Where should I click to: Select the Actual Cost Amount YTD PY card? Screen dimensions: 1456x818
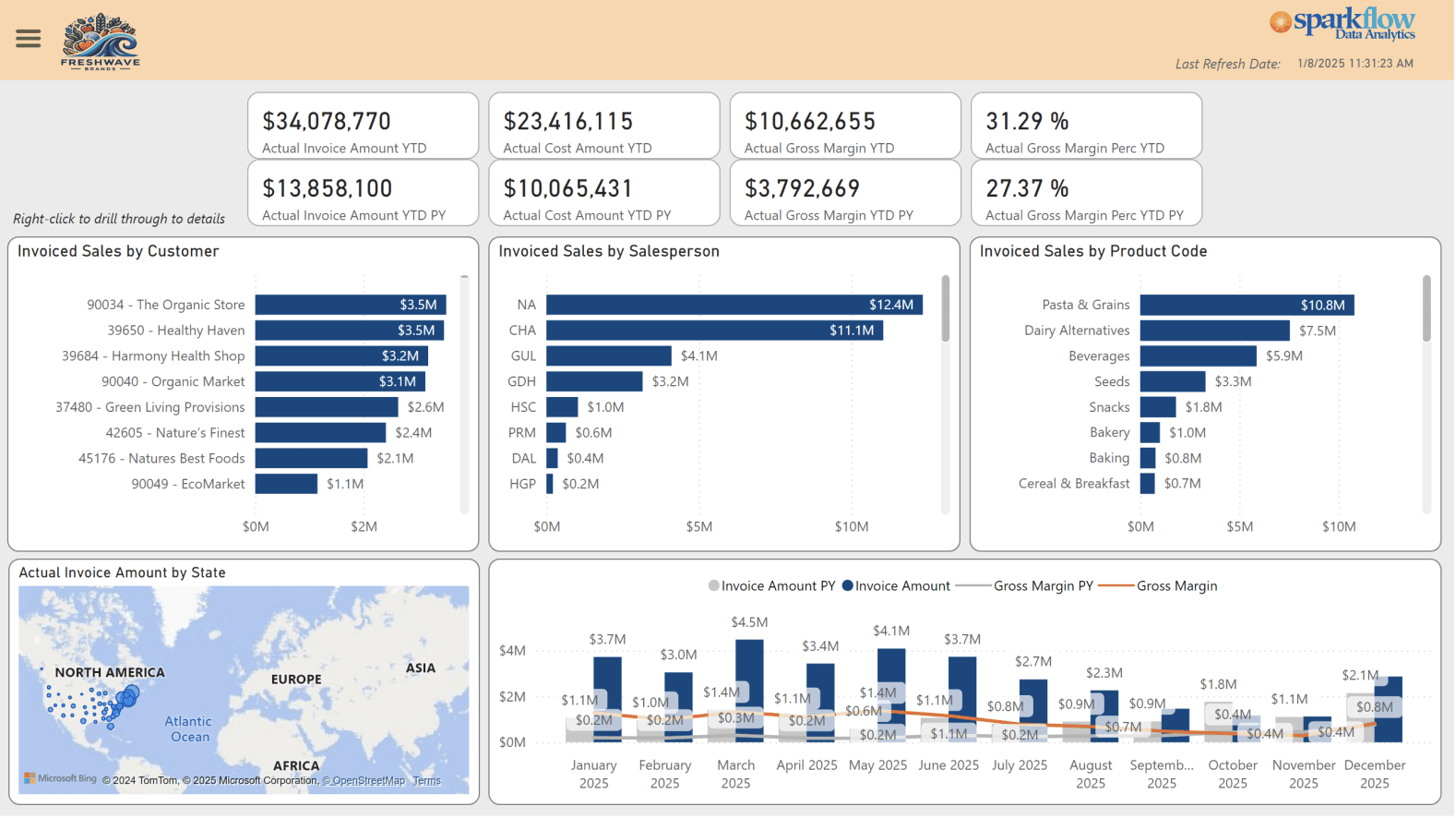[604, 194]
